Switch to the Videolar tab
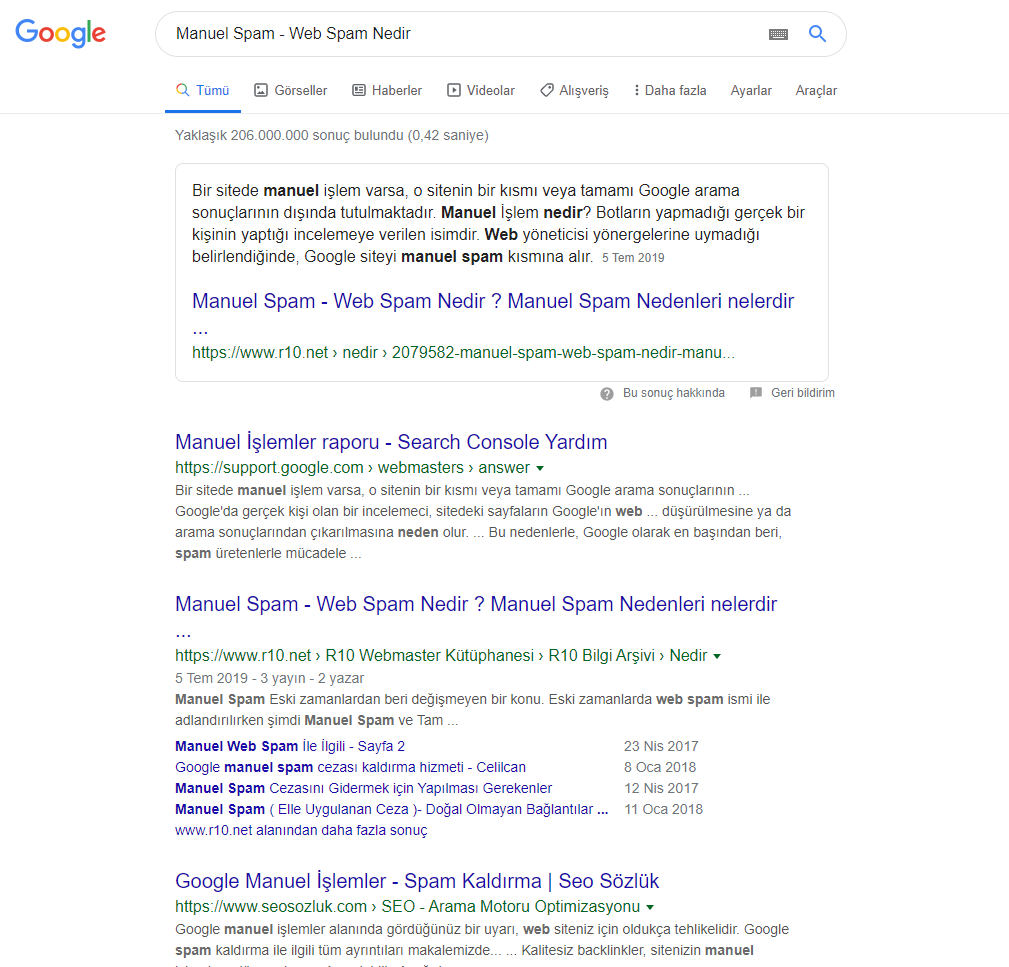 tap(481, 90)
